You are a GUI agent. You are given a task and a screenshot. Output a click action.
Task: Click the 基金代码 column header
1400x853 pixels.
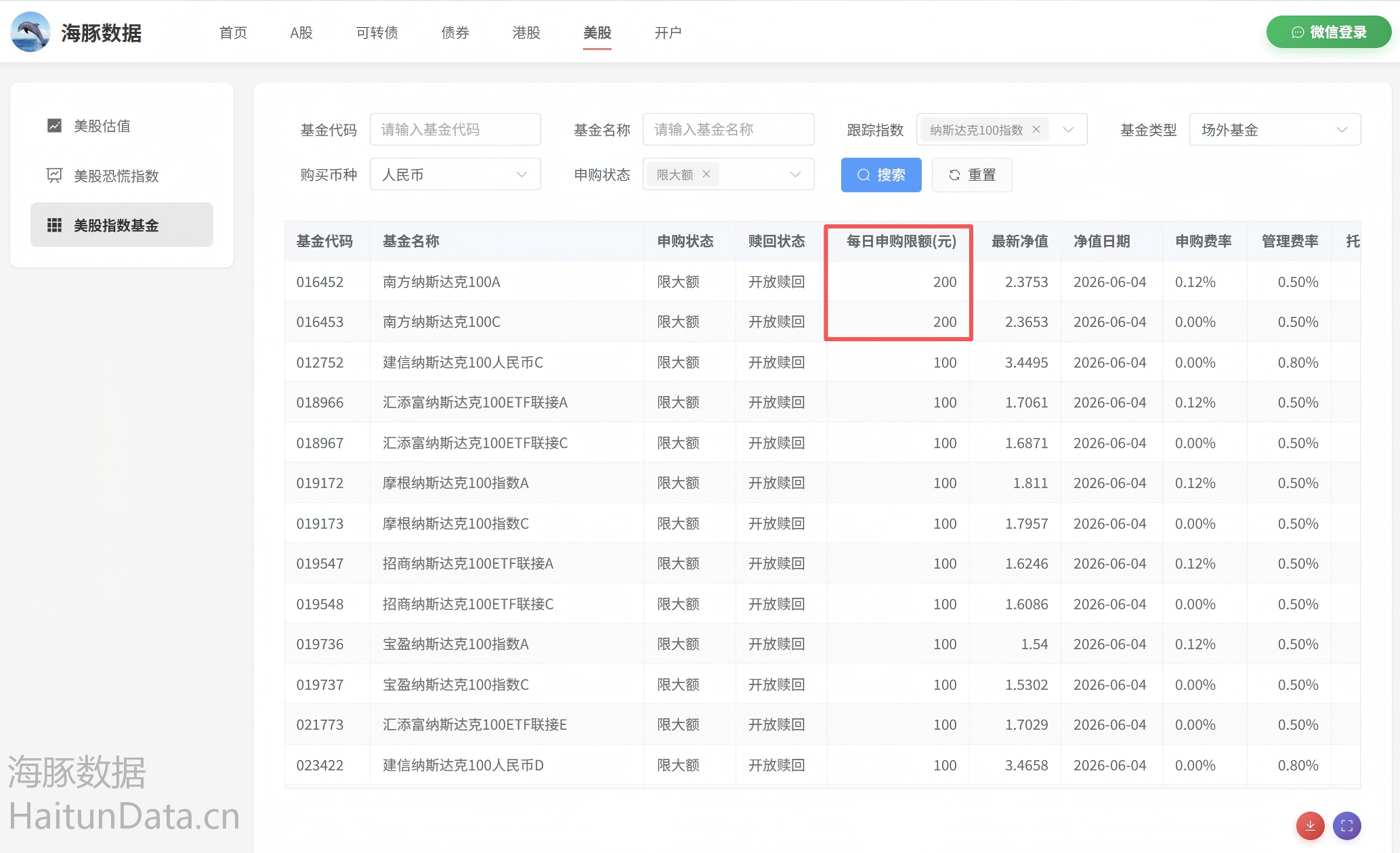pyautogui.click(x=324, y=241)
